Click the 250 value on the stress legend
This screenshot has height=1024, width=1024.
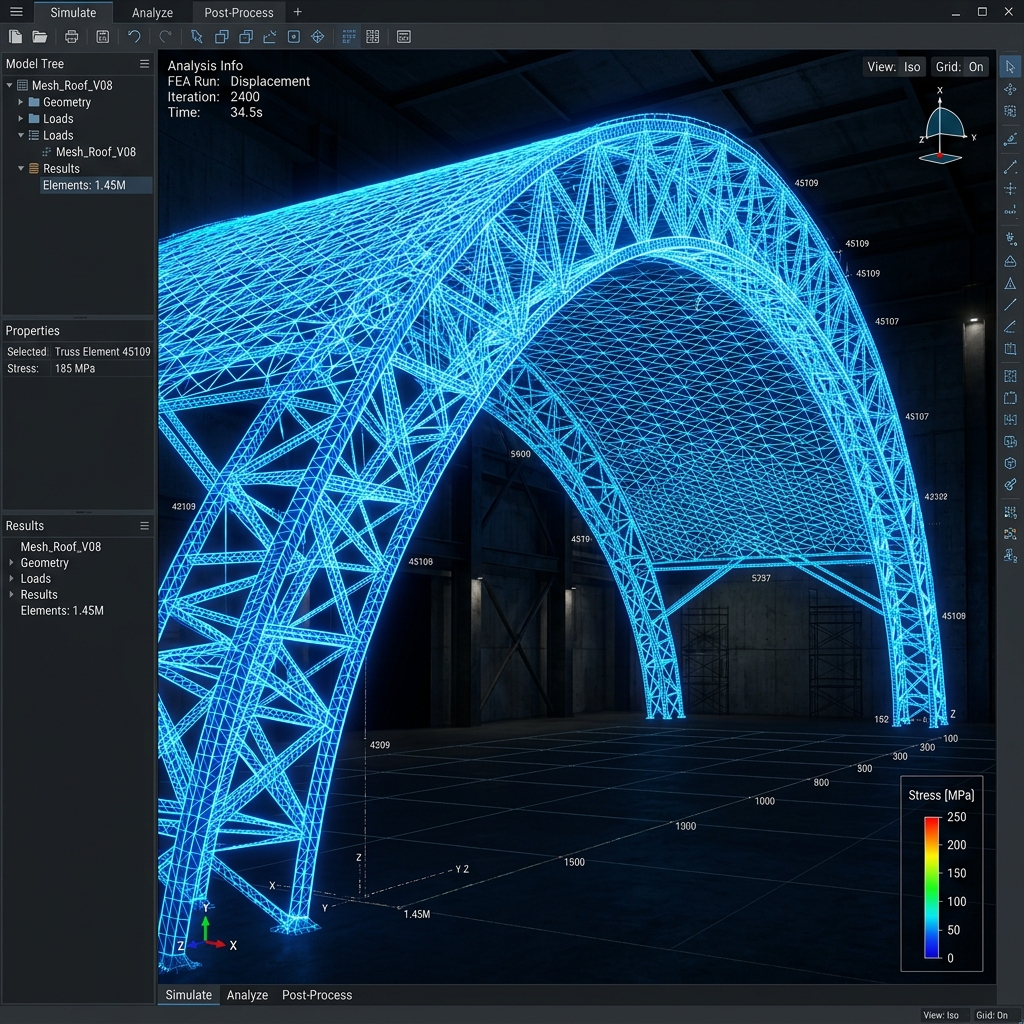[957, 817]
